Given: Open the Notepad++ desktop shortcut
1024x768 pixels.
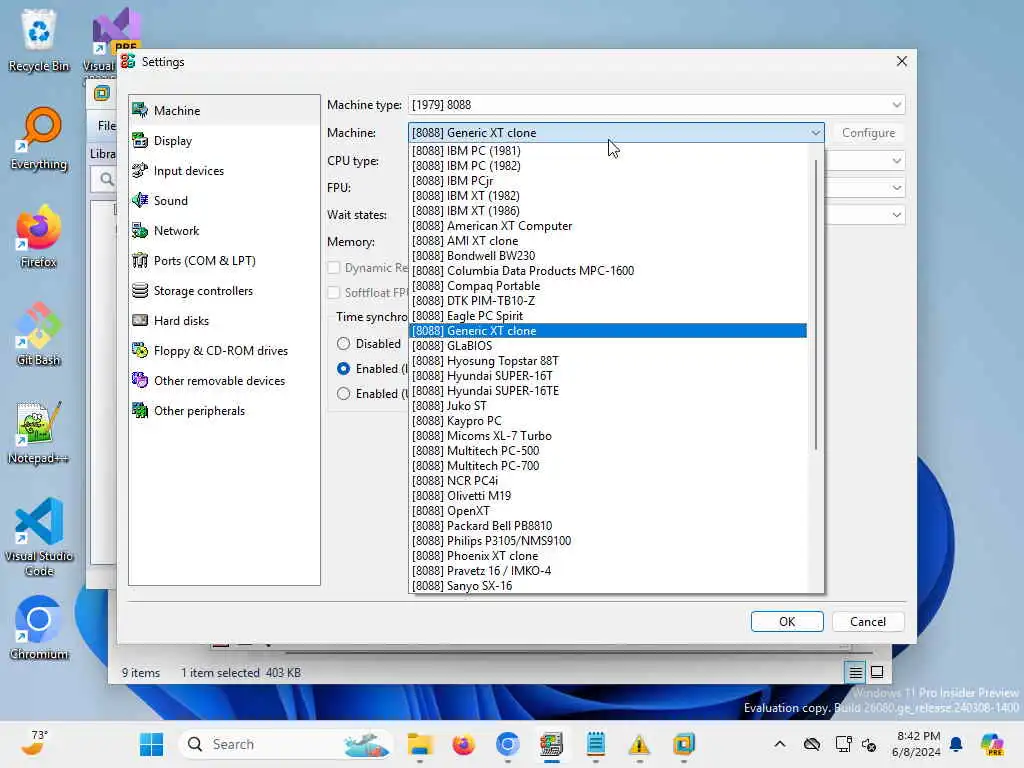Looking at the screenshot, I should [x=39, y=432].
